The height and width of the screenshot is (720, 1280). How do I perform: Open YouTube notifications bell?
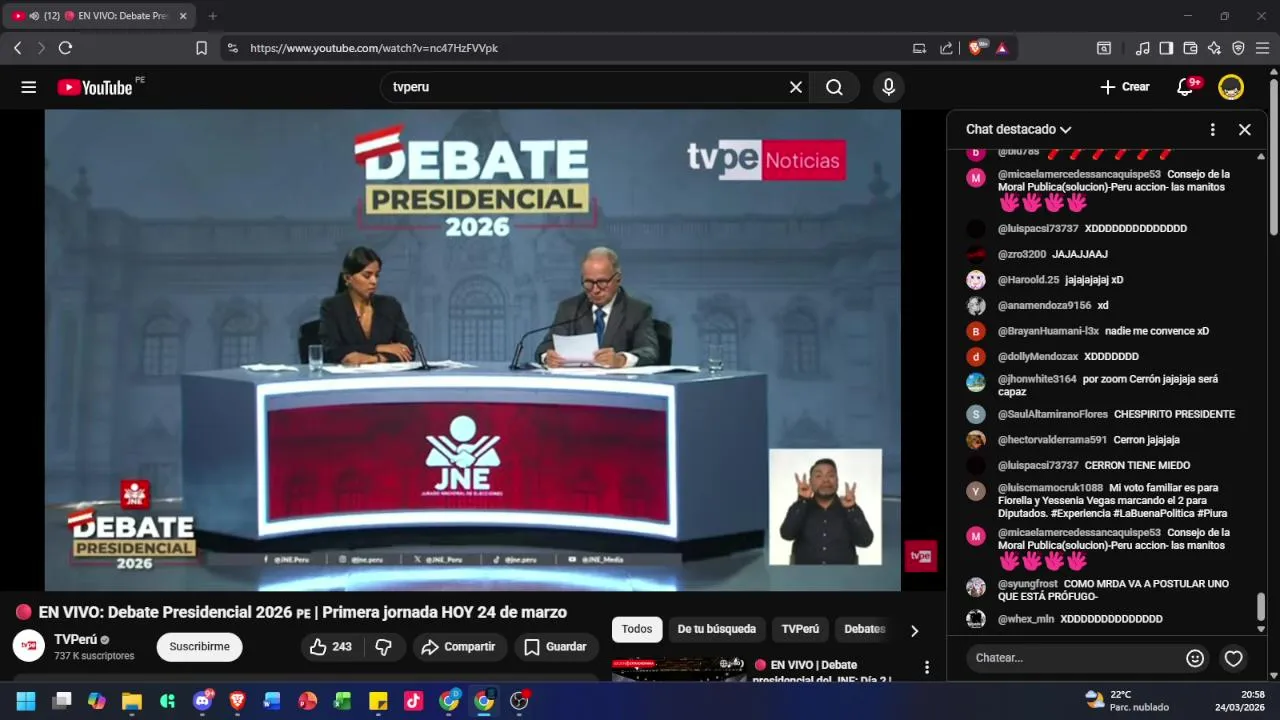(1186, 87)
